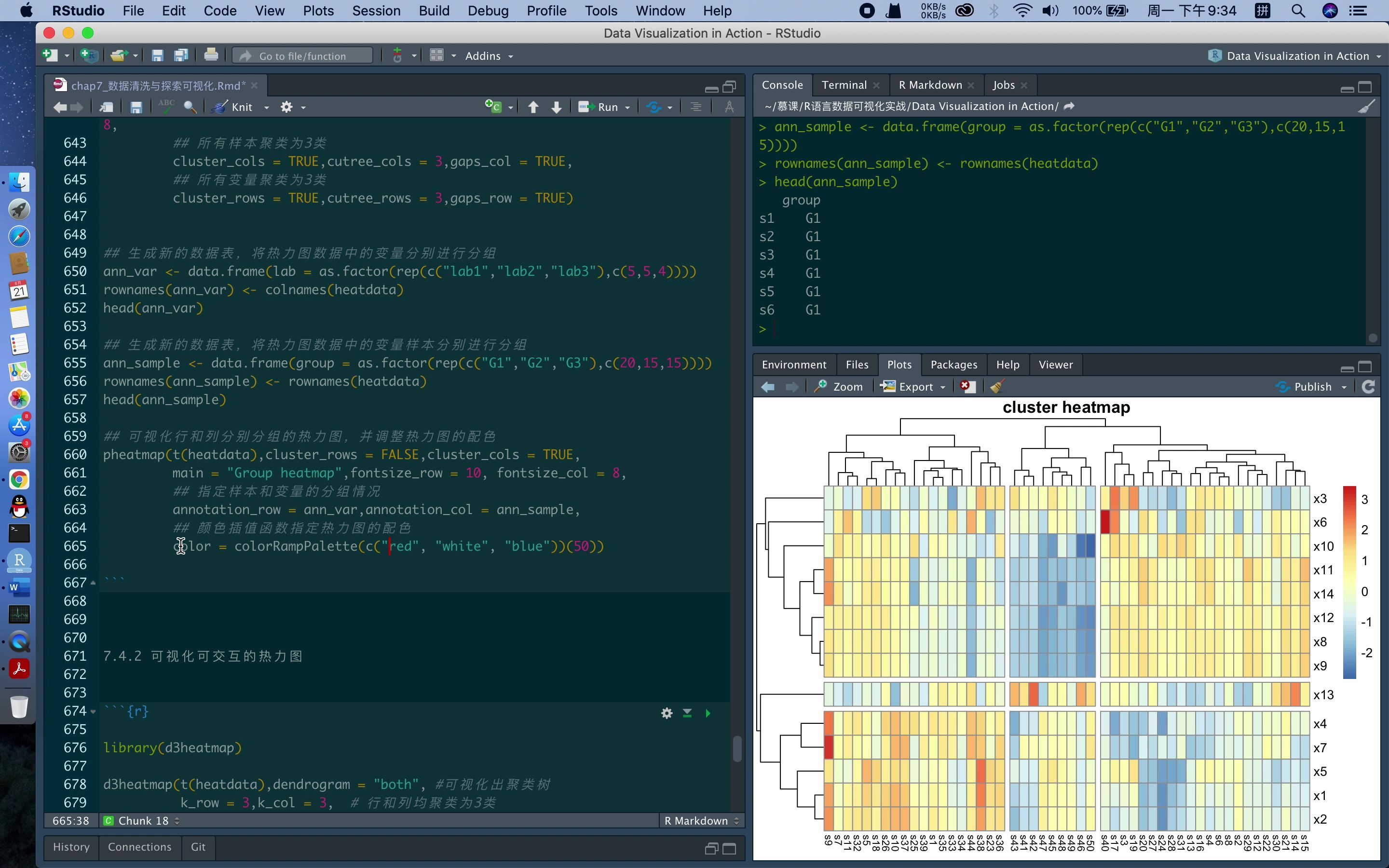
Task: Go back to previous source location
Action: [60, 107]
